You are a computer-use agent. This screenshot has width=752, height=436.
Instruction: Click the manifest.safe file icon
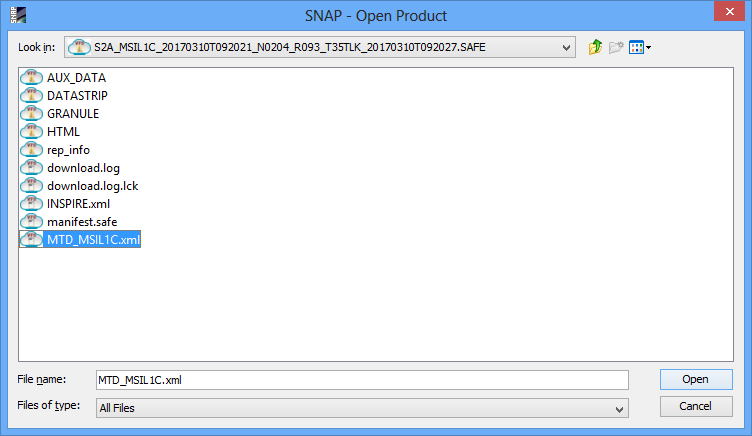32,222
